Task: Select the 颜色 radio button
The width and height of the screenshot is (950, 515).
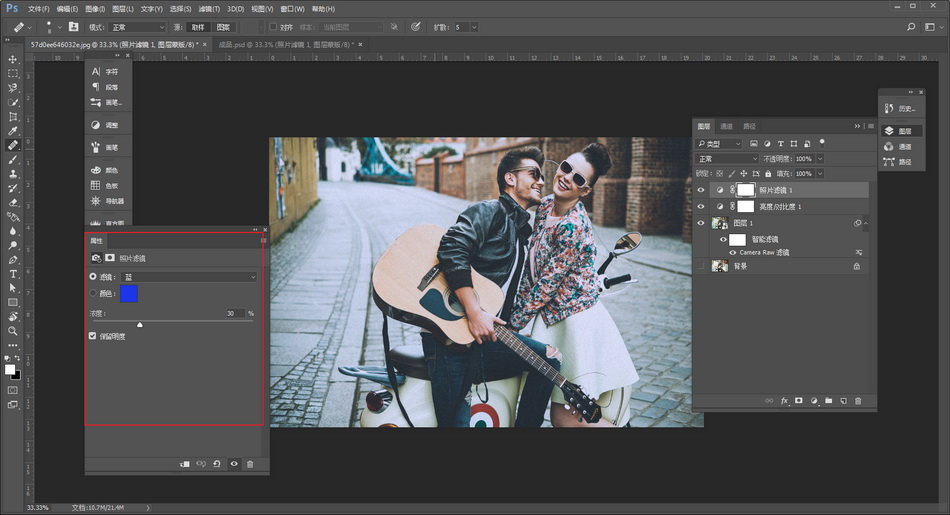Action: 94,293
